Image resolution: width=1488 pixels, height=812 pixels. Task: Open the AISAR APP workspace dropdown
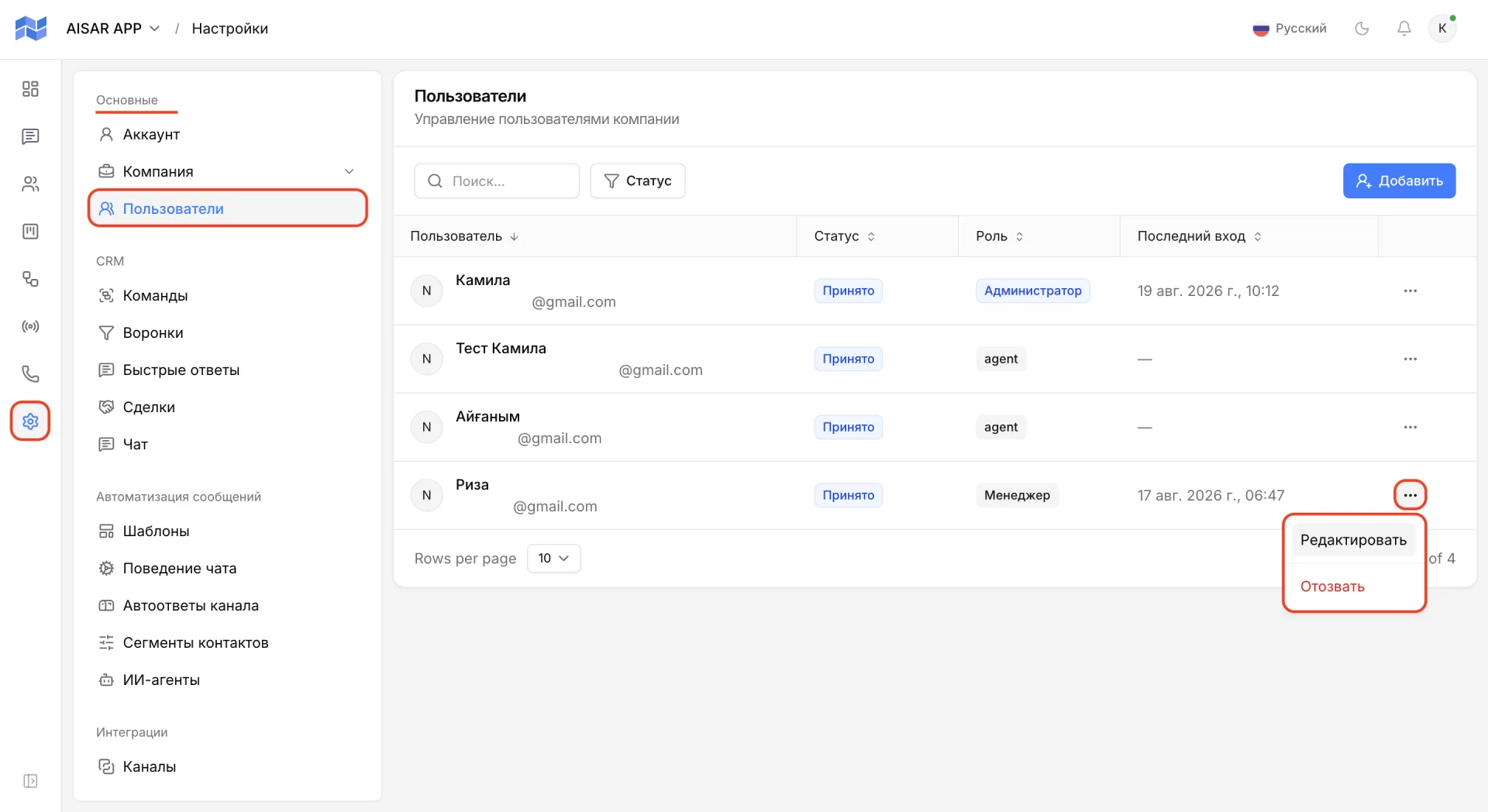(113, 29)
